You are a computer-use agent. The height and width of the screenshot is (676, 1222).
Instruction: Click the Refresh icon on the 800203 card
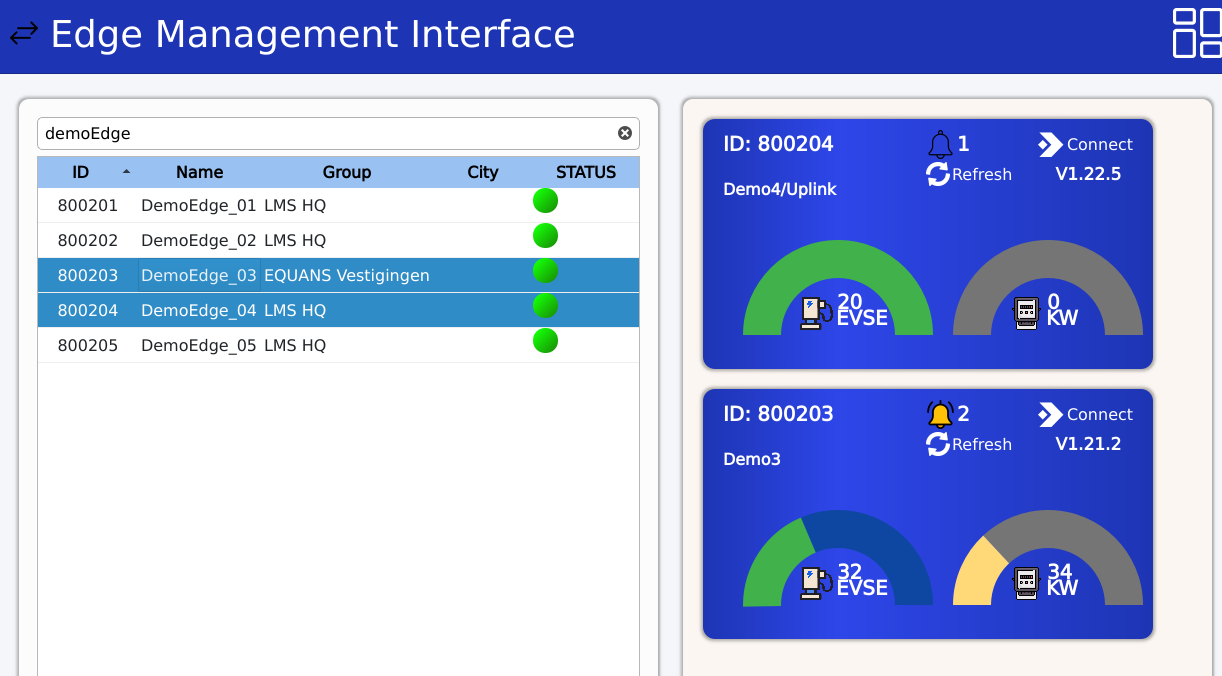point(936,445)
